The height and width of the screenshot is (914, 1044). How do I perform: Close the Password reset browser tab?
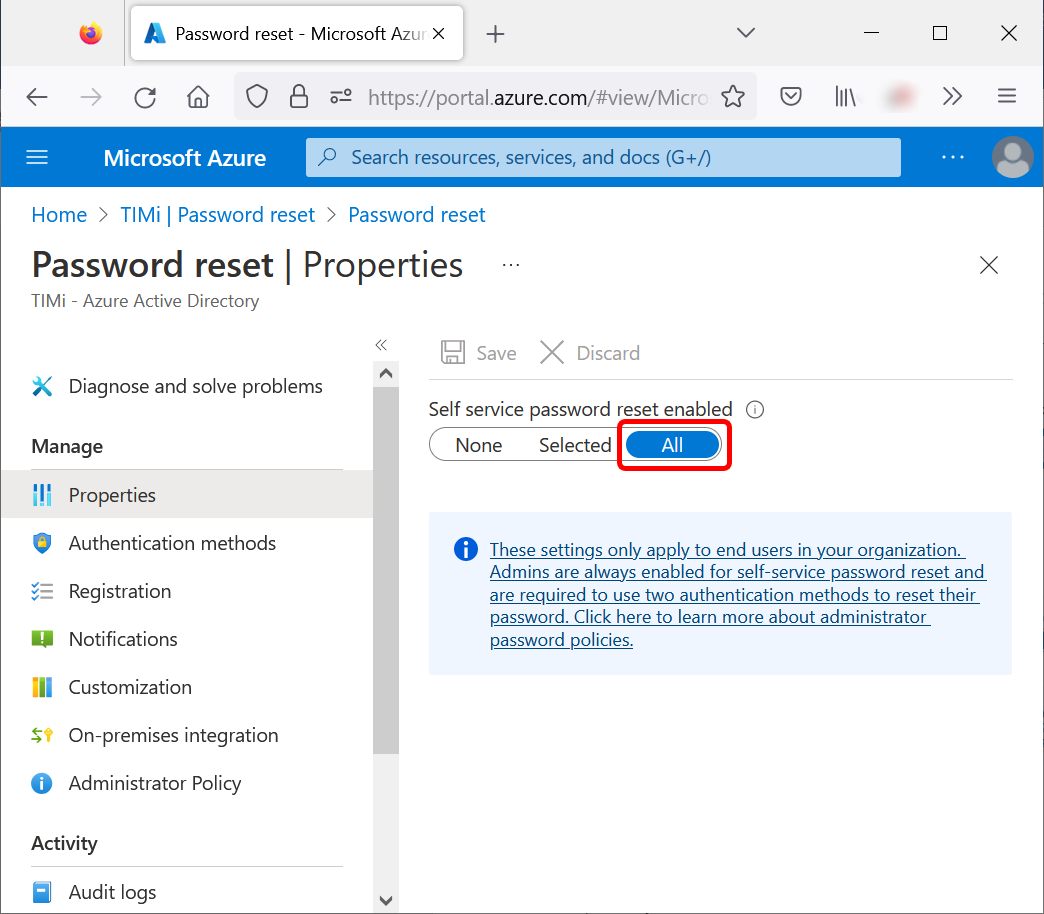438,33
